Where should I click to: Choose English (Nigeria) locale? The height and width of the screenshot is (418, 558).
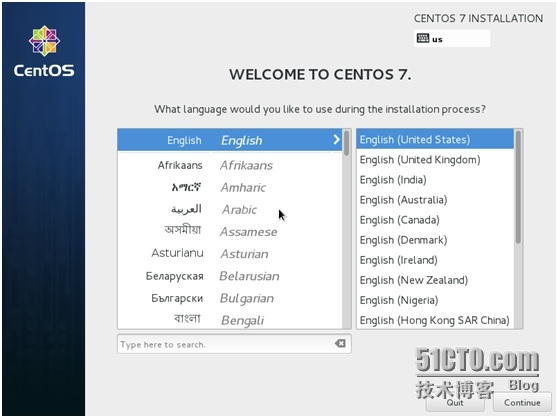tap(435, 300)
